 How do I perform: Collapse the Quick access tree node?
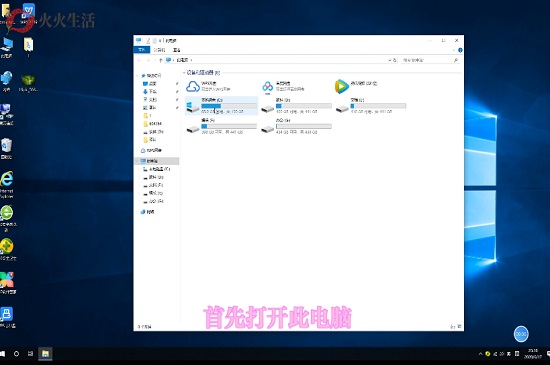tap(138, 75)
